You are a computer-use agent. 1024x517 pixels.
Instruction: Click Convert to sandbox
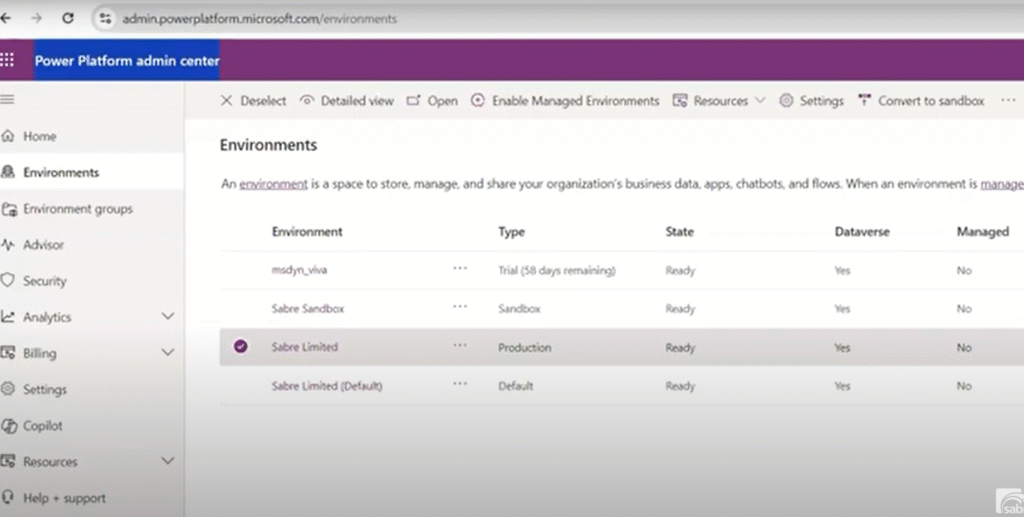coord(921,101)
